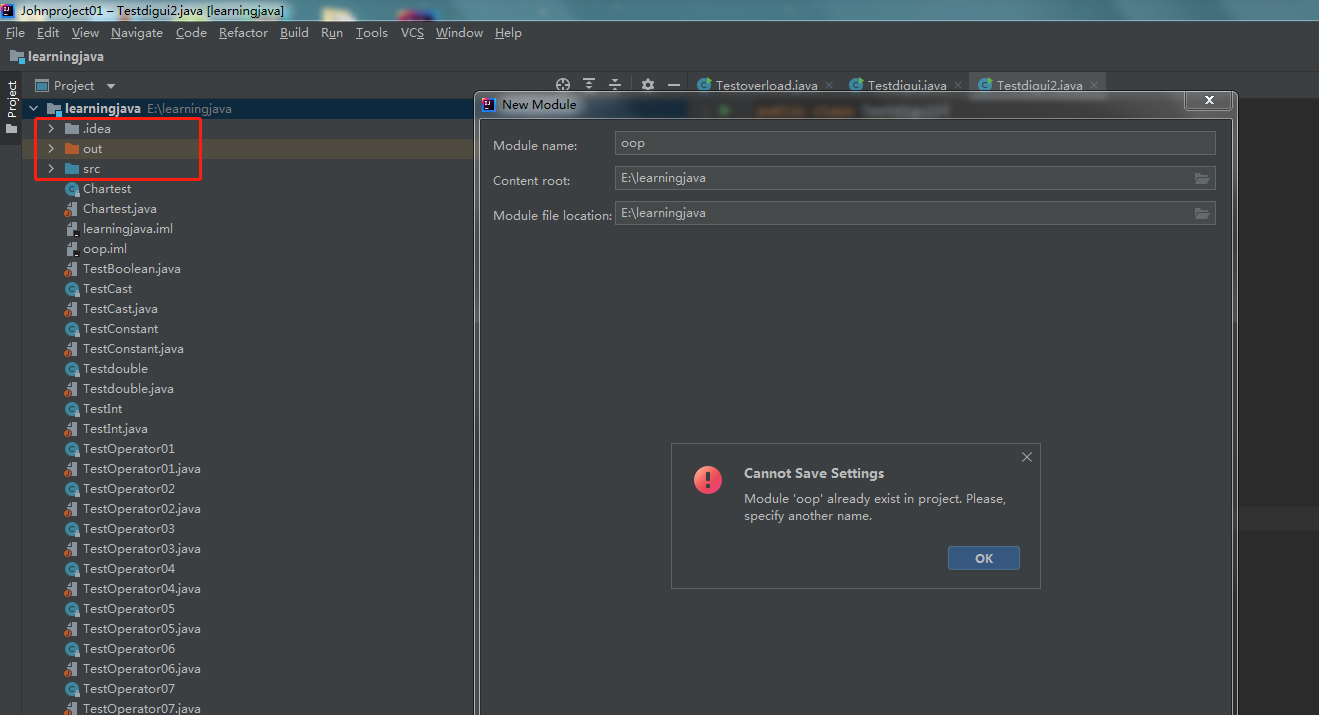
Task: Click the locate/scroll from source icon
Action: pos(563,85)
